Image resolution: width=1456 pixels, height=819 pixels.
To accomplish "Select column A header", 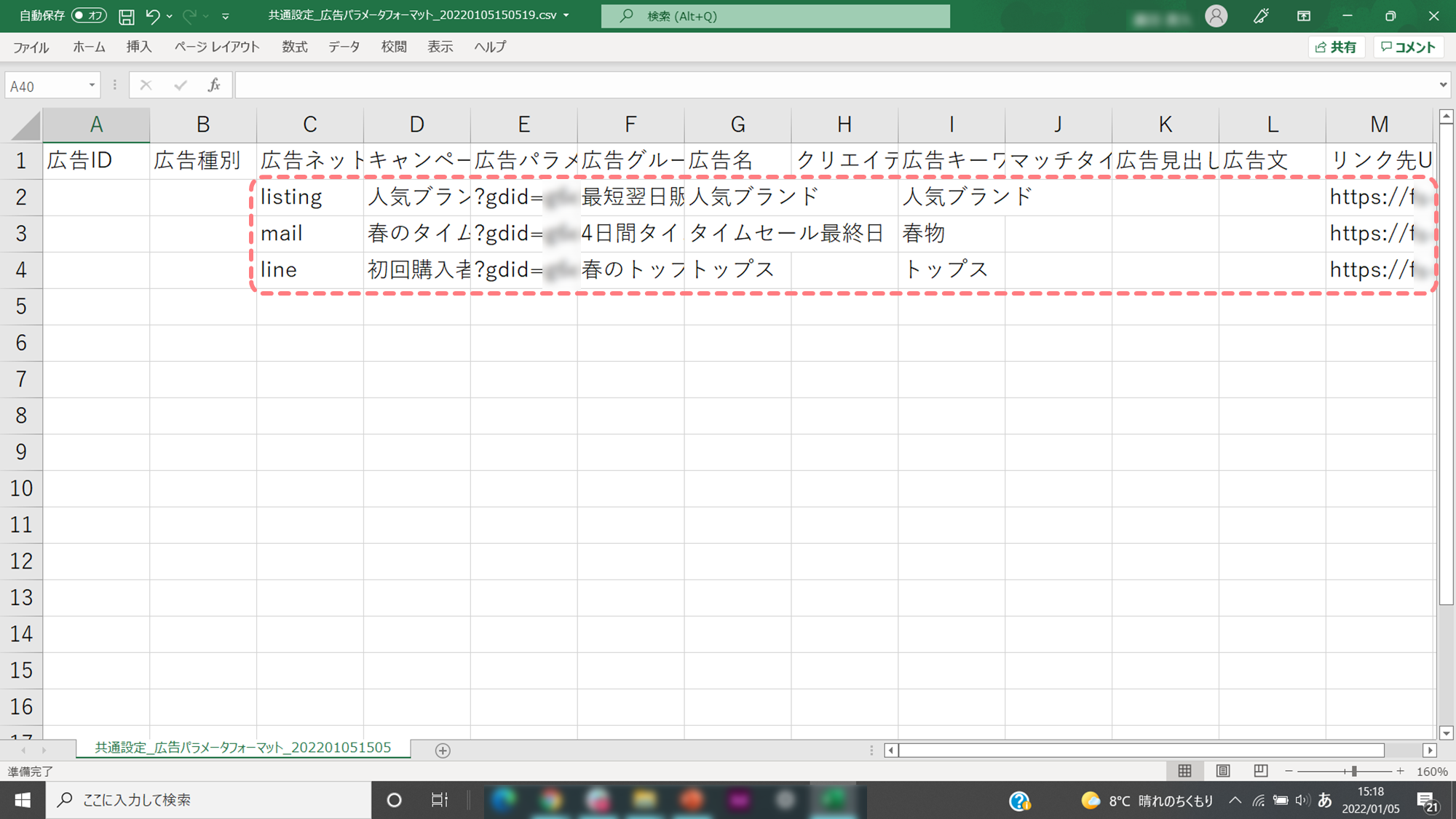I will (96, 124).
